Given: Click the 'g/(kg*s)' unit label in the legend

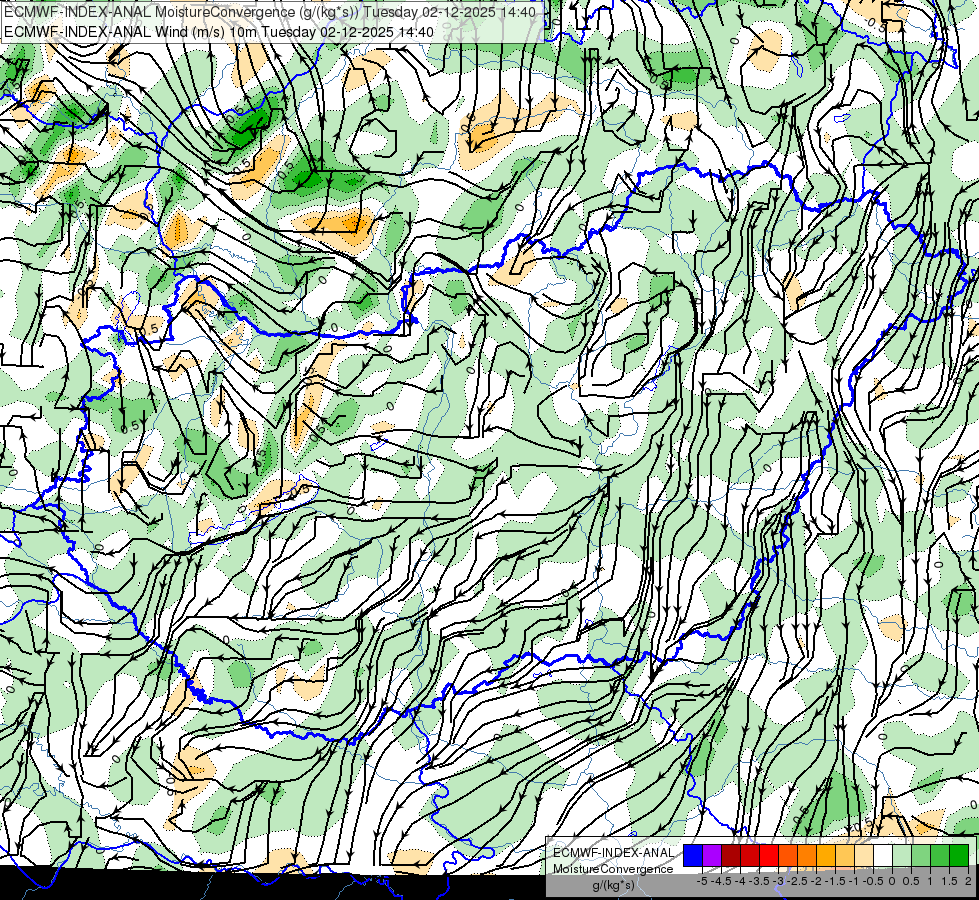Looking at the screenshot, I should [614, 885].
